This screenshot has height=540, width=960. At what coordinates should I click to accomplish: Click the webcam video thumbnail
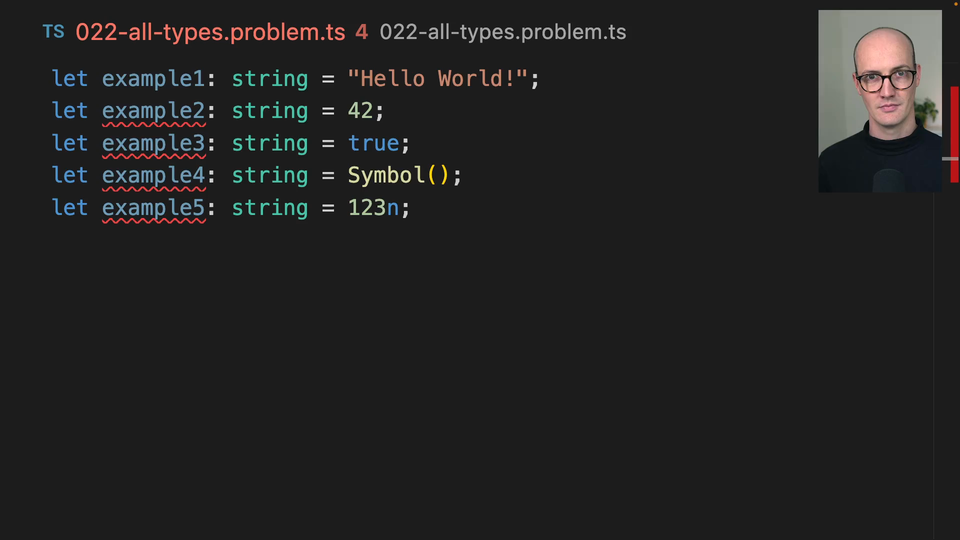coord(879,101)
